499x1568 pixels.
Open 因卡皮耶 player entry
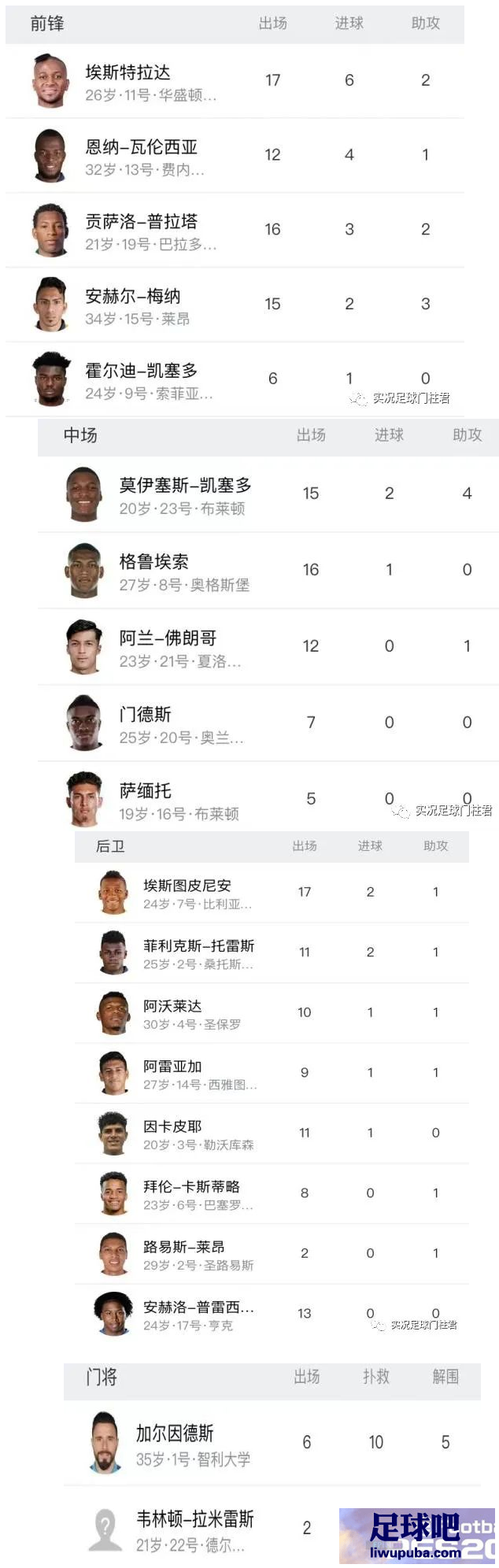272,1133
